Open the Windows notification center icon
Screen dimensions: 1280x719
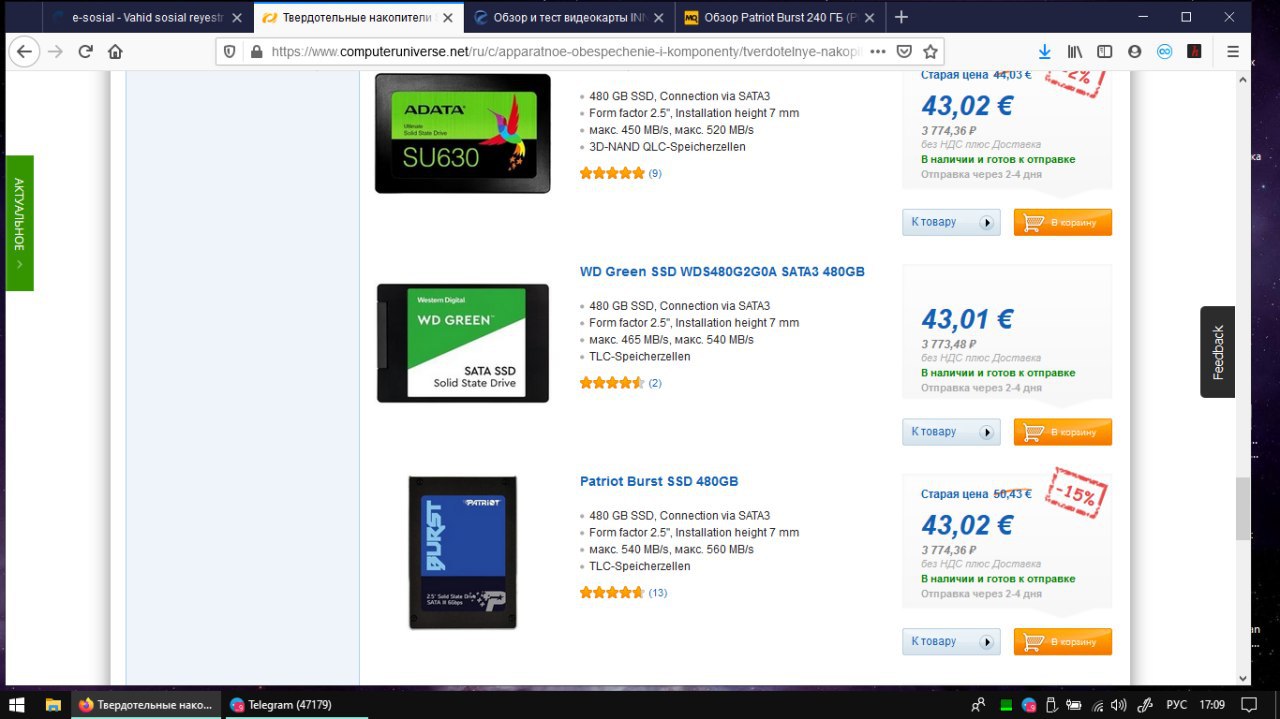[1248, 705]
